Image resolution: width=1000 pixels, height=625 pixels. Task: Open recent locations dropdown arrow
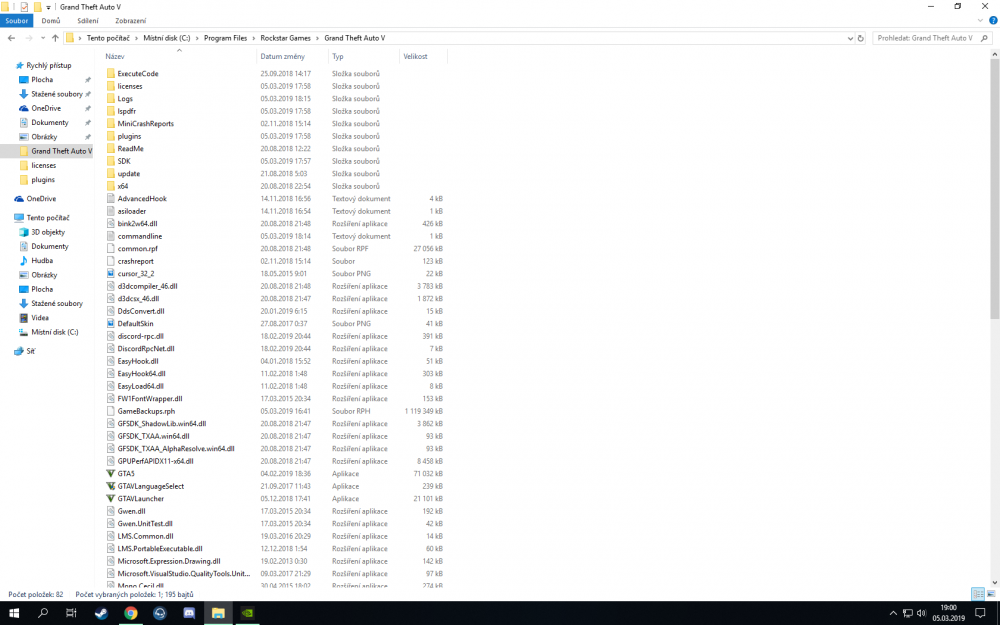coord(43,38)
